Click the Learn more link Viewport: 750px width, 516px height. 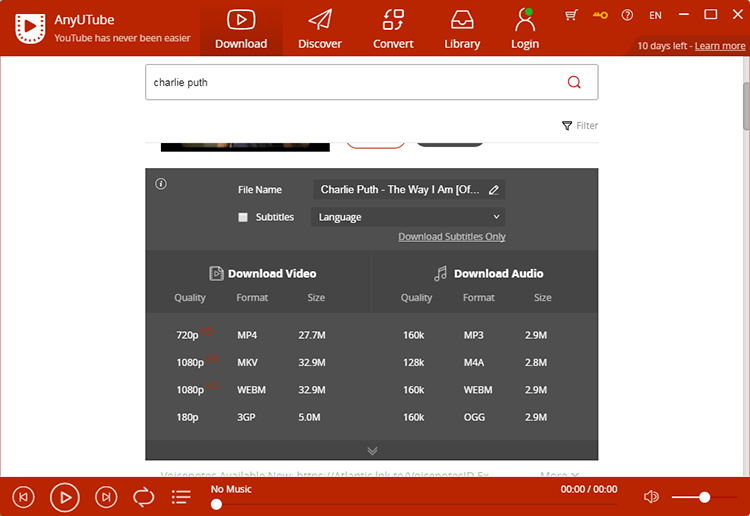tap(720, 46)
